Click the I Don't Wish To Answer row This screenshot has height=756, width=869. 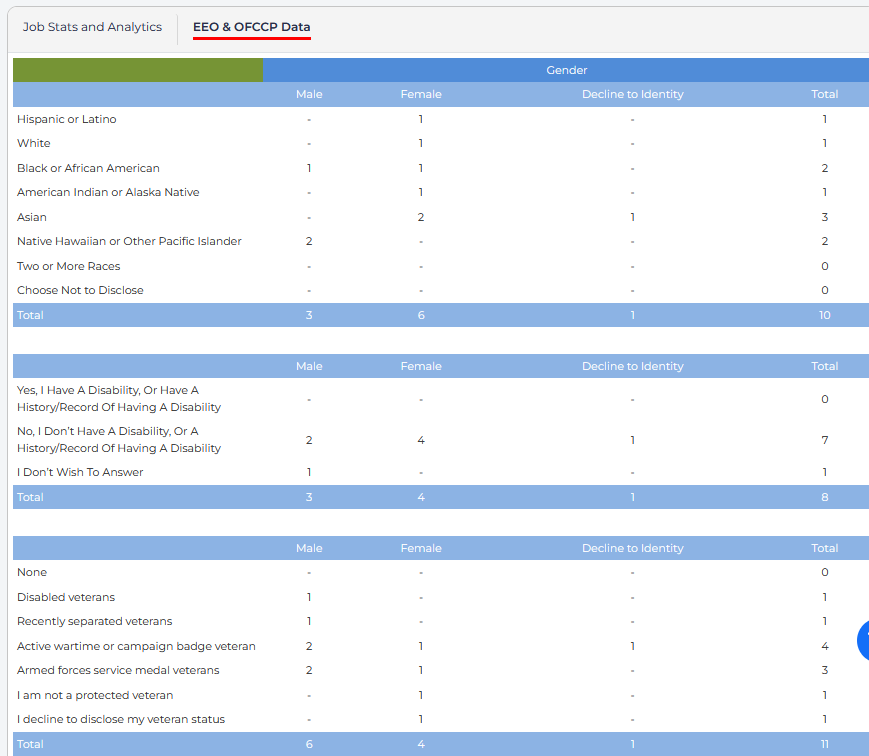80,472
